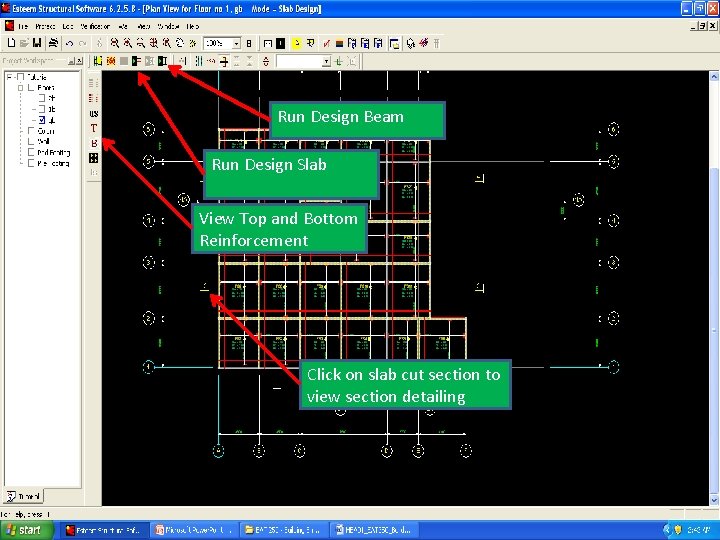Collapse the Floors tree node expander

pyautogui.click(x=21, y=87)
